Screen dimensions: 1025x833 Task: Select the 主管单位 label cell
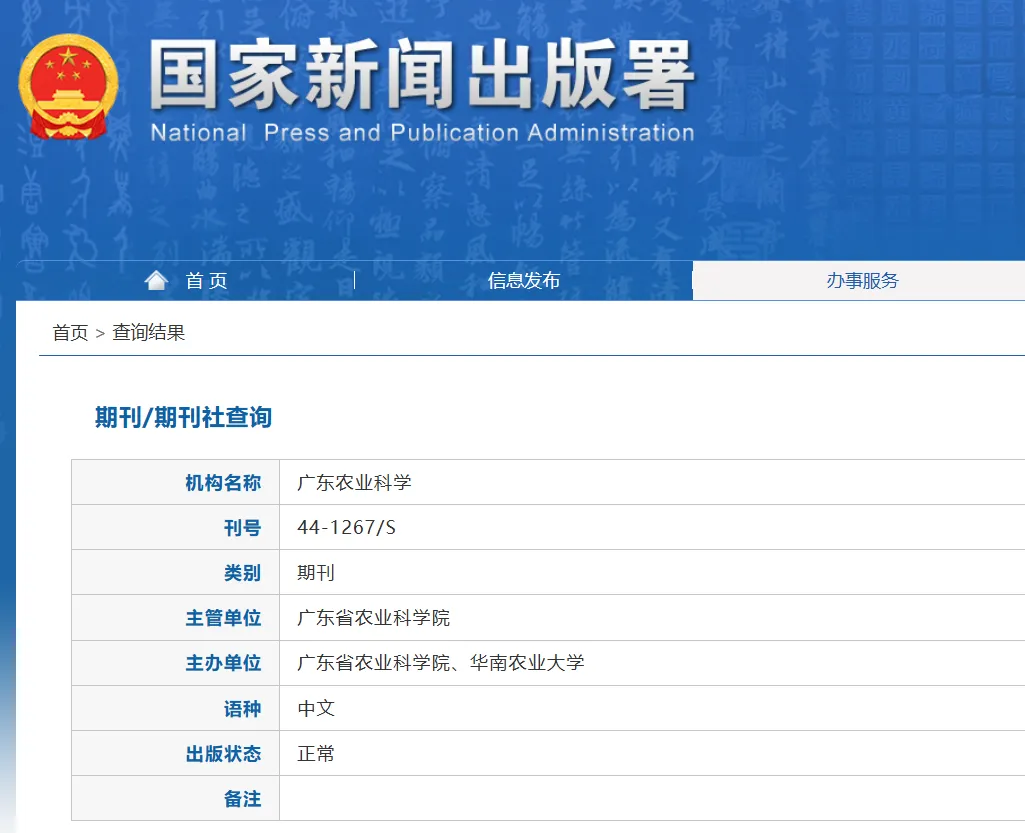[176, 618]
